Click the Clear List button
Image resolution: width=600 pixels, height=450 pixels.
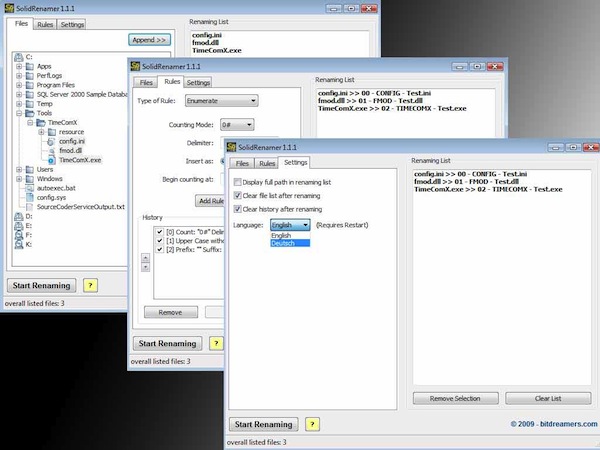(548, 398)
